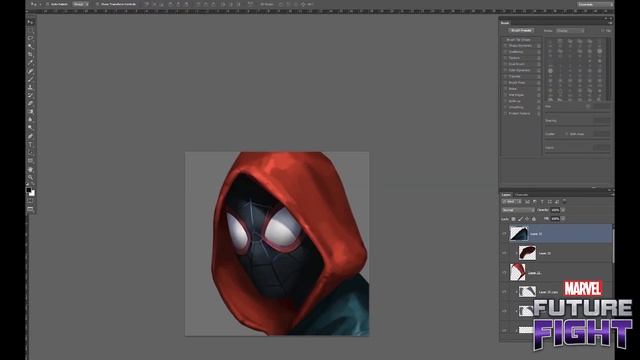
Task: Open the Auto-Select Group dropdown
Action: coord(80,4)
